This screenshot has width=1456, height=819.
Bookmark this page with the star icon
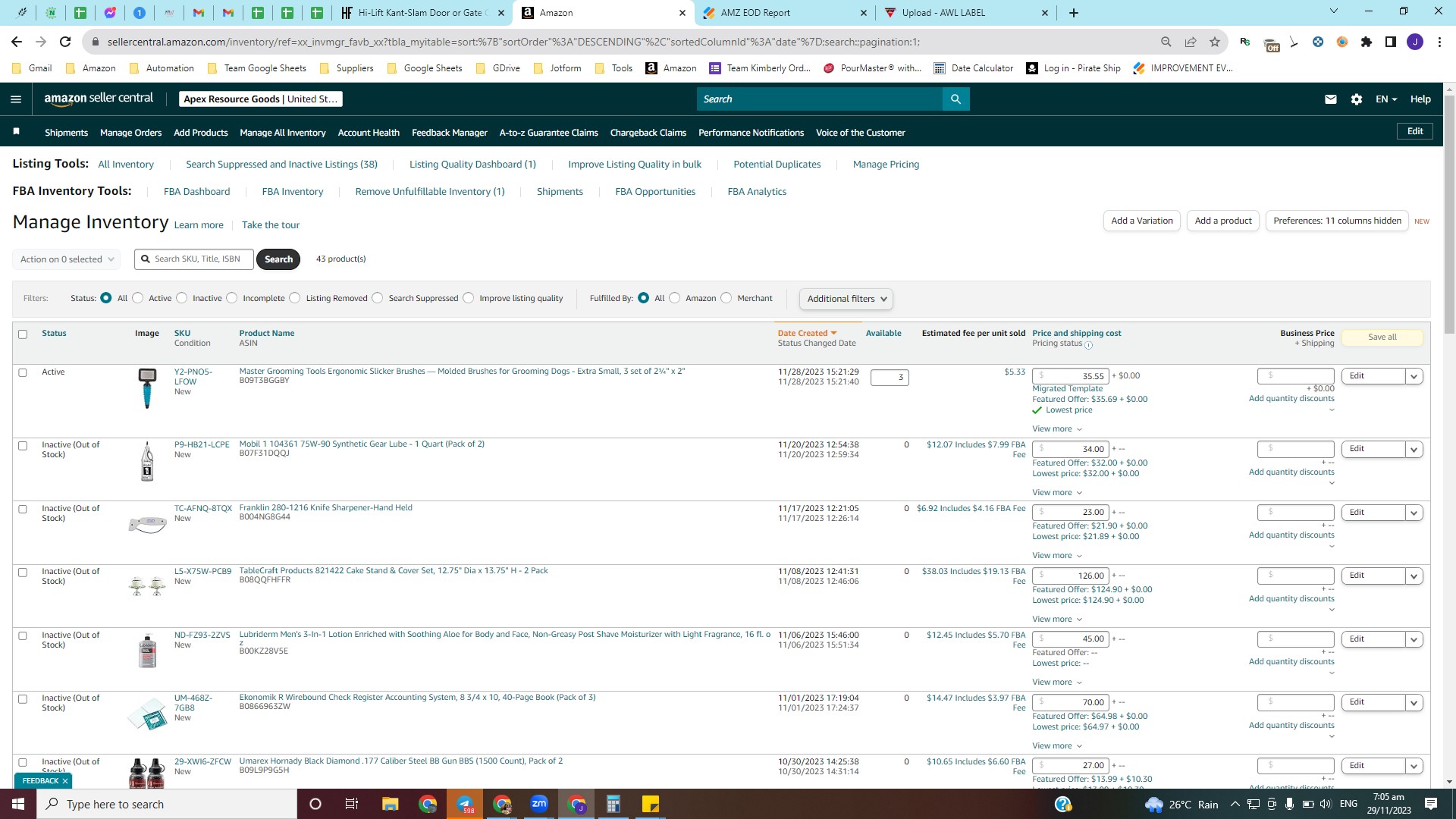point(1215,42)
